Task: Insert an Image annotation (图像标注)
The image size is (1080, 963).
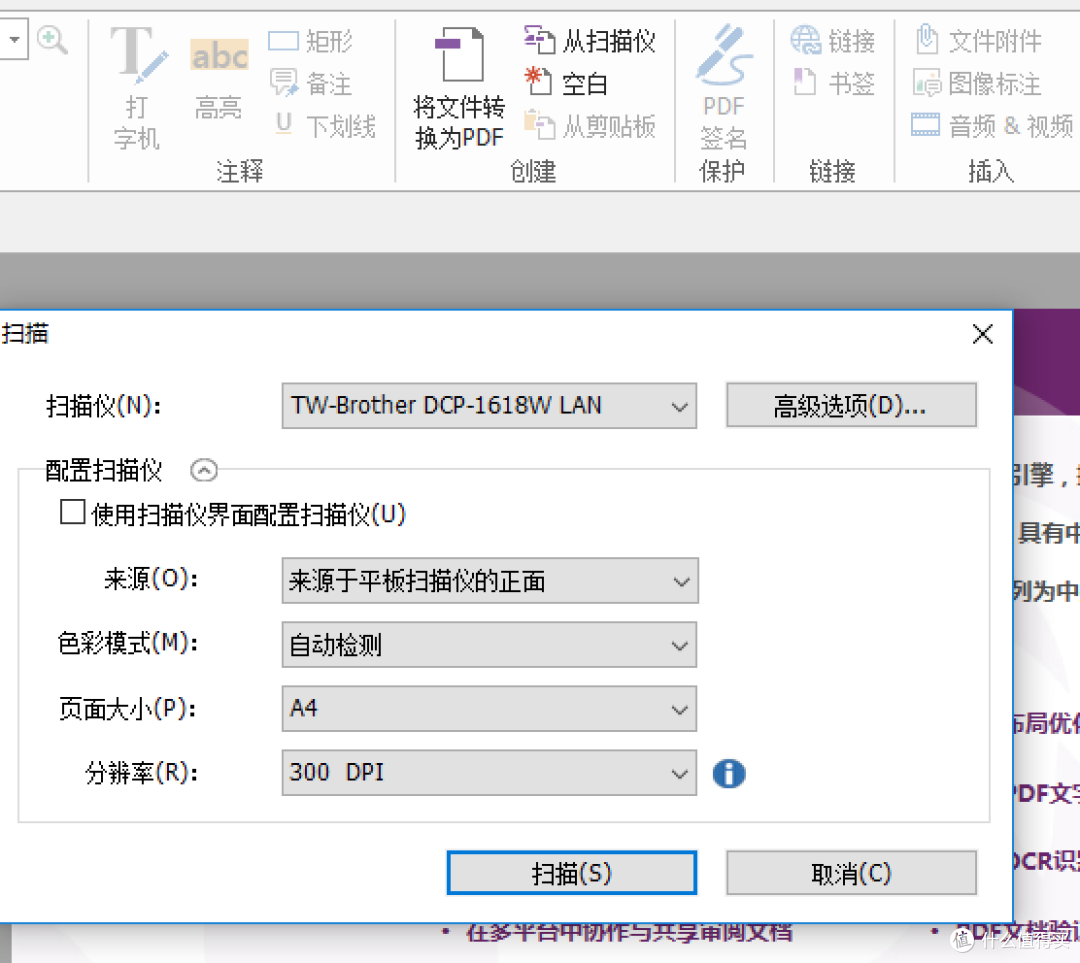Action: [x=977, y=84]
